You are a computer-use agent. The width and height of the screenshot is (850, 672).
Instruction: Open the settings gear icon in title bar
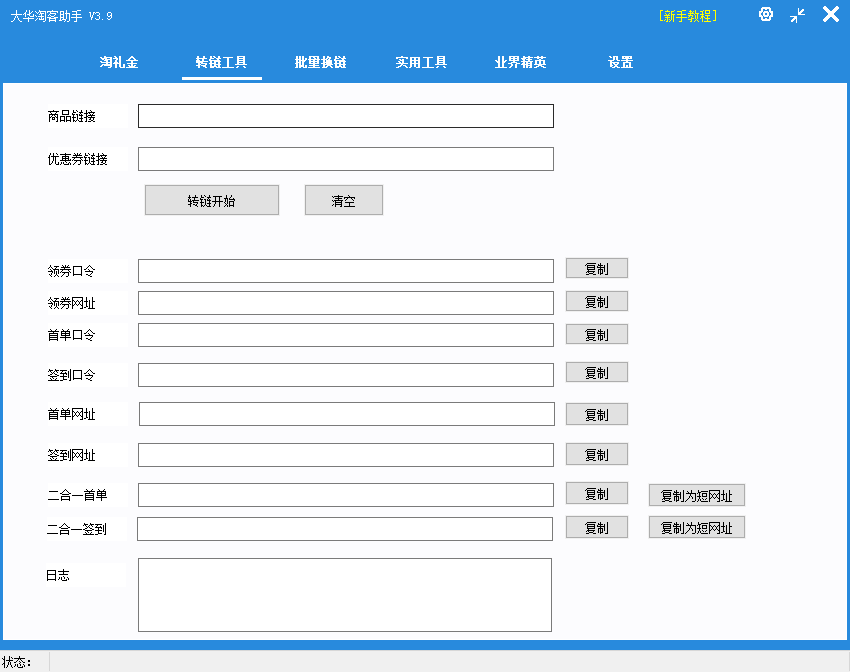765,15
